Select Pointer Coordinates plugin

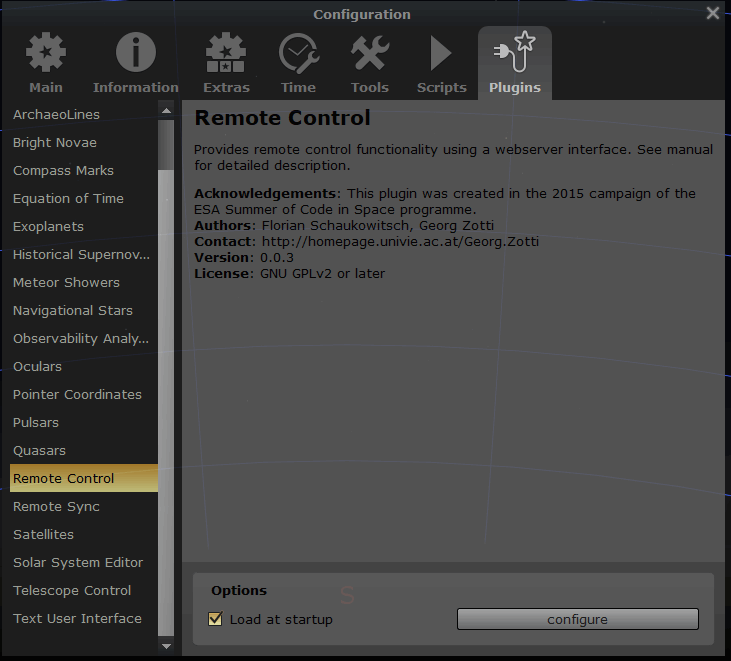click(x=84, y=394)
